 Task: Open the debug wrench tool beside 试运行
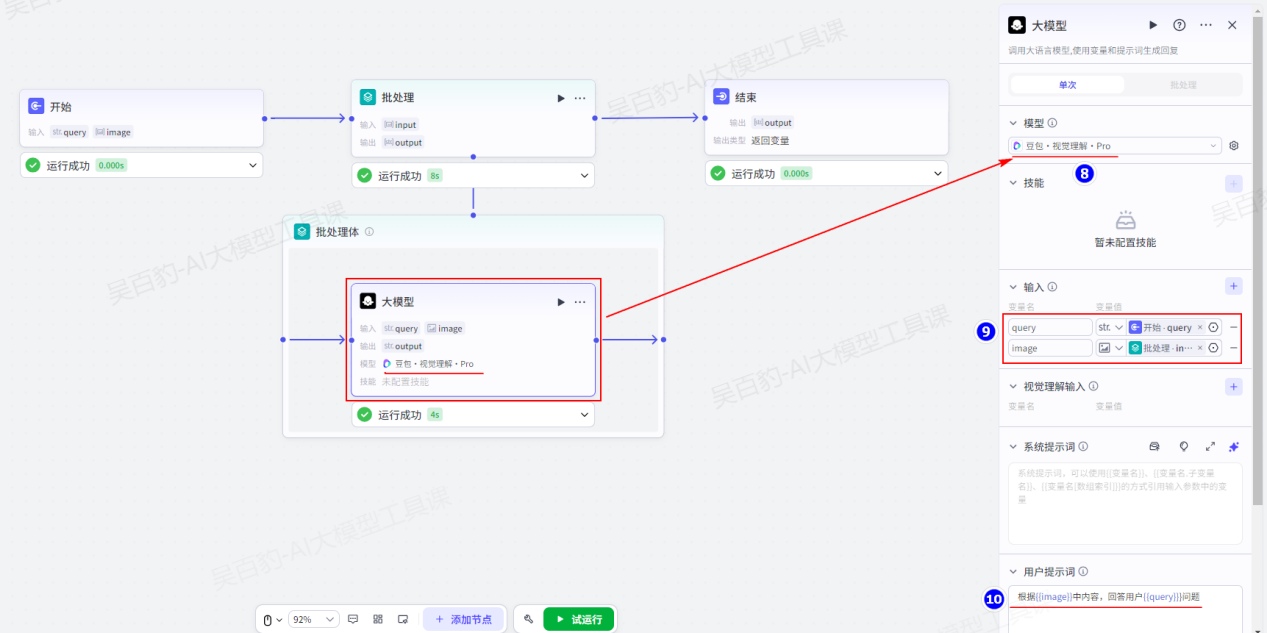528,619
